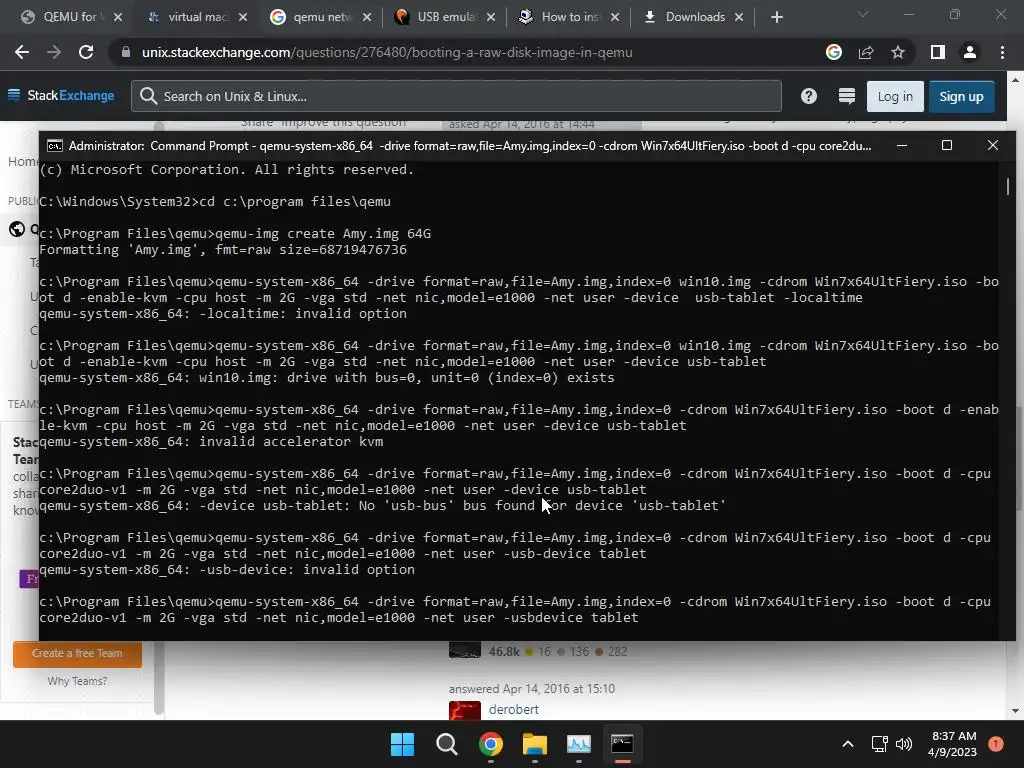Close the Downloads tab
This screenshot has width=1024, height=768.
point(739,17)
